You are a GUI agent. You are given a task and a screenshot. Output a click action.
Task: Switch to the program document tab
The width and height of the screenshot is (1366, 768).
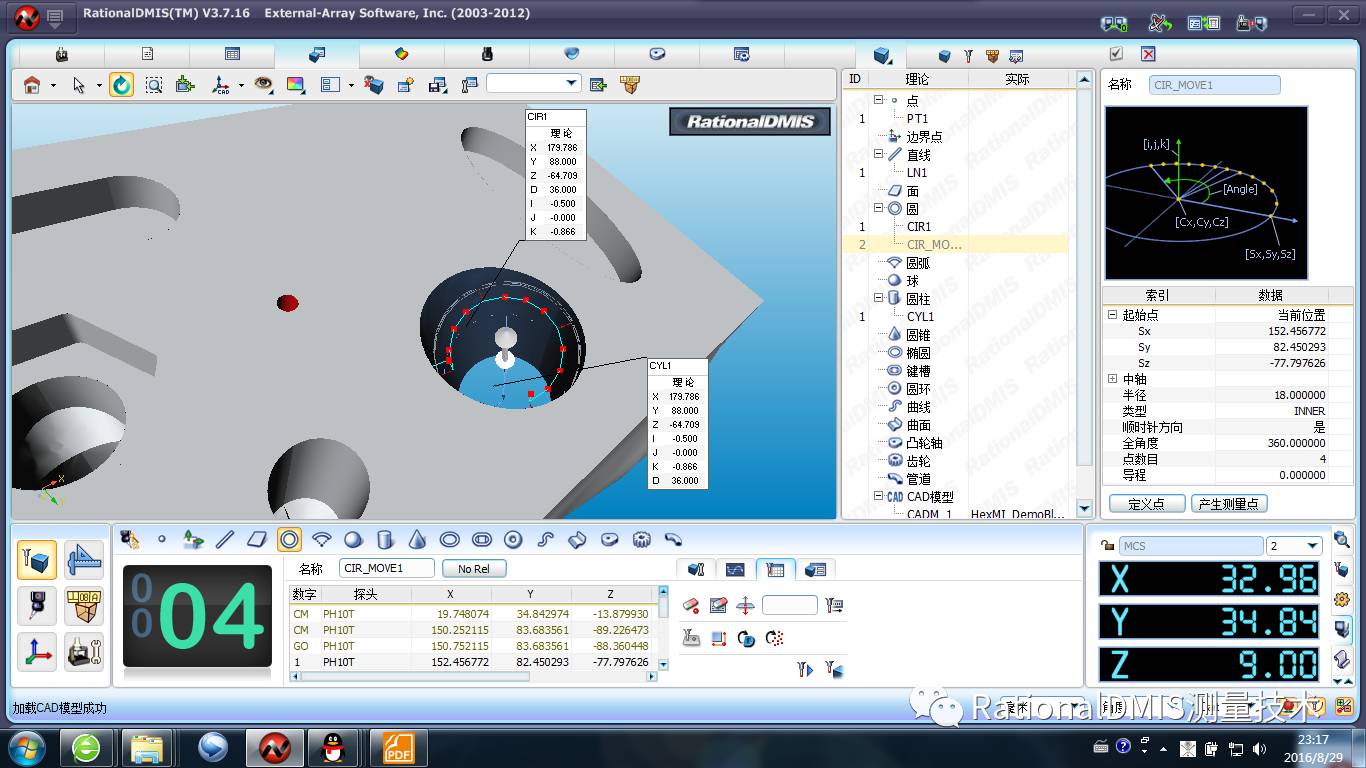coord(147,54)
